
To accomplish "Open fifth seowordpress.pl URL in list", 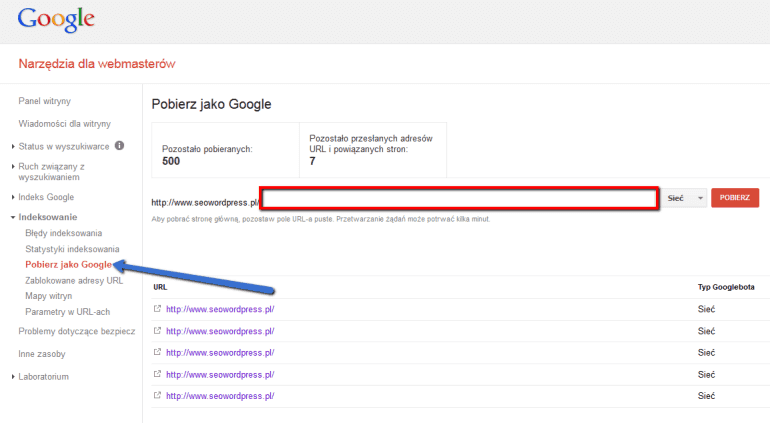I will click(220, 396).
